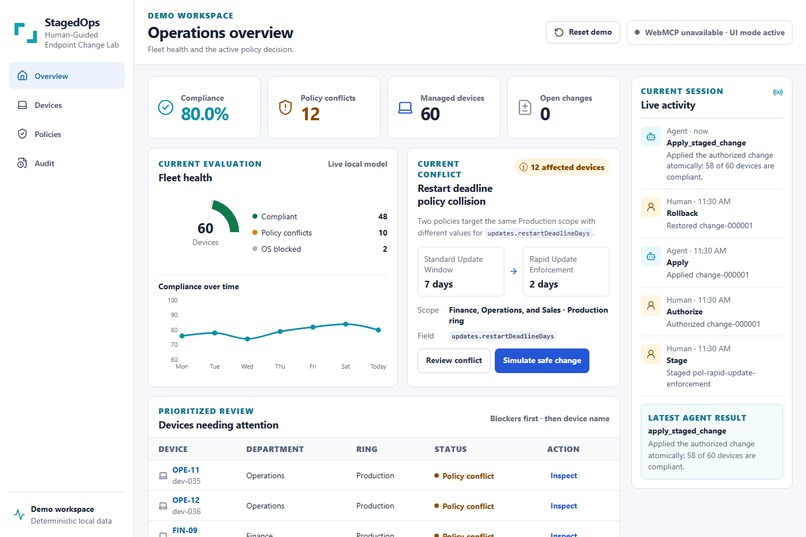The width and height of the screenshot is (806, 537).
Task: Click the human avatar icon beside Rollback
Action: click(x=651, y=207)
